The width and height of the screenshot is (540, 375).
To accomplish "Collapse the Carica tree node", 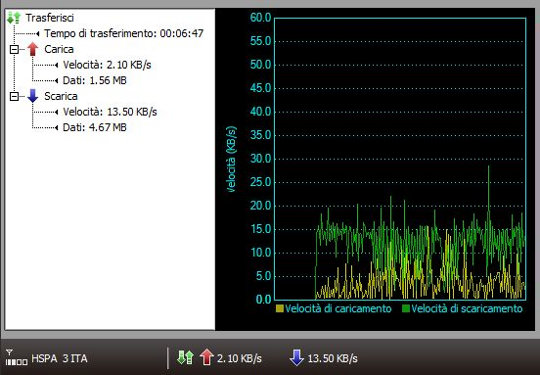I will click(14, 49).
